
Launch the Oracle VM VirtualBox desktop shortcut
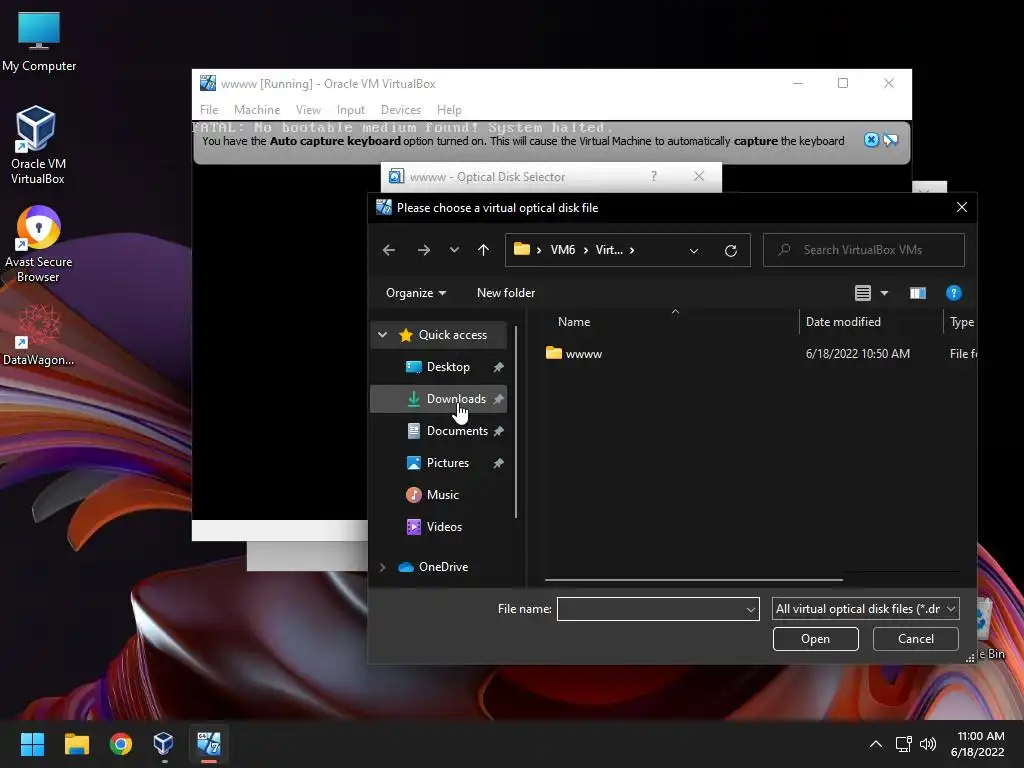37,145
